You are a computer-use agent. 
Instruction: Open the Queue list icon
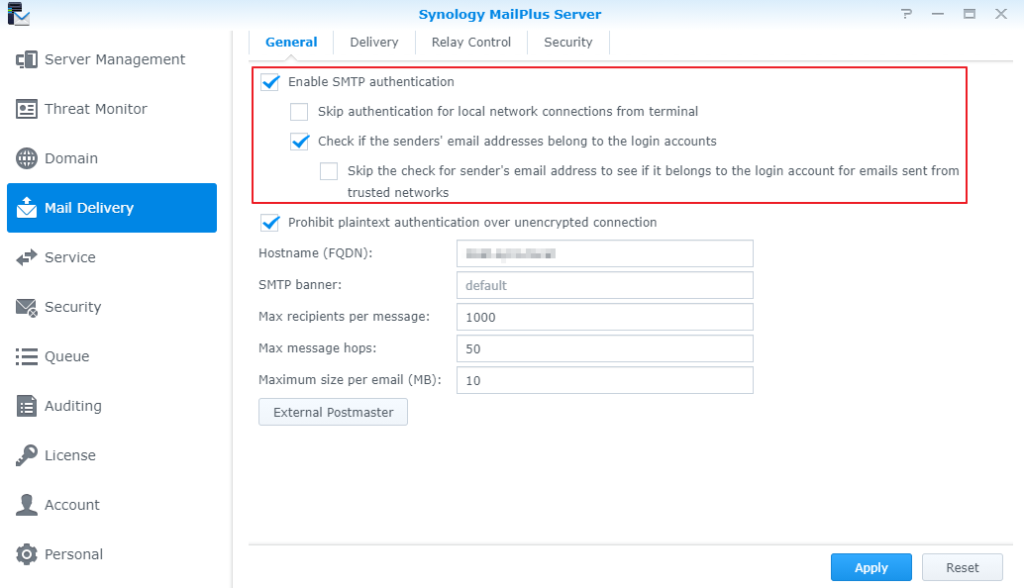click(x=27, y=357)
